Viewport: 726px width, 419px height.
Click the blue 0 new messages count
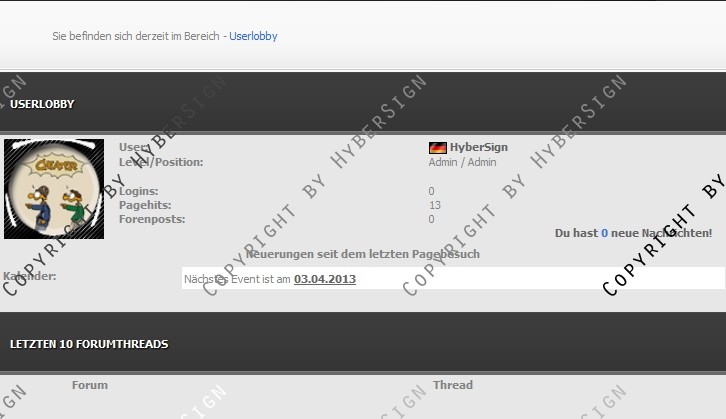tap(604, 233)
